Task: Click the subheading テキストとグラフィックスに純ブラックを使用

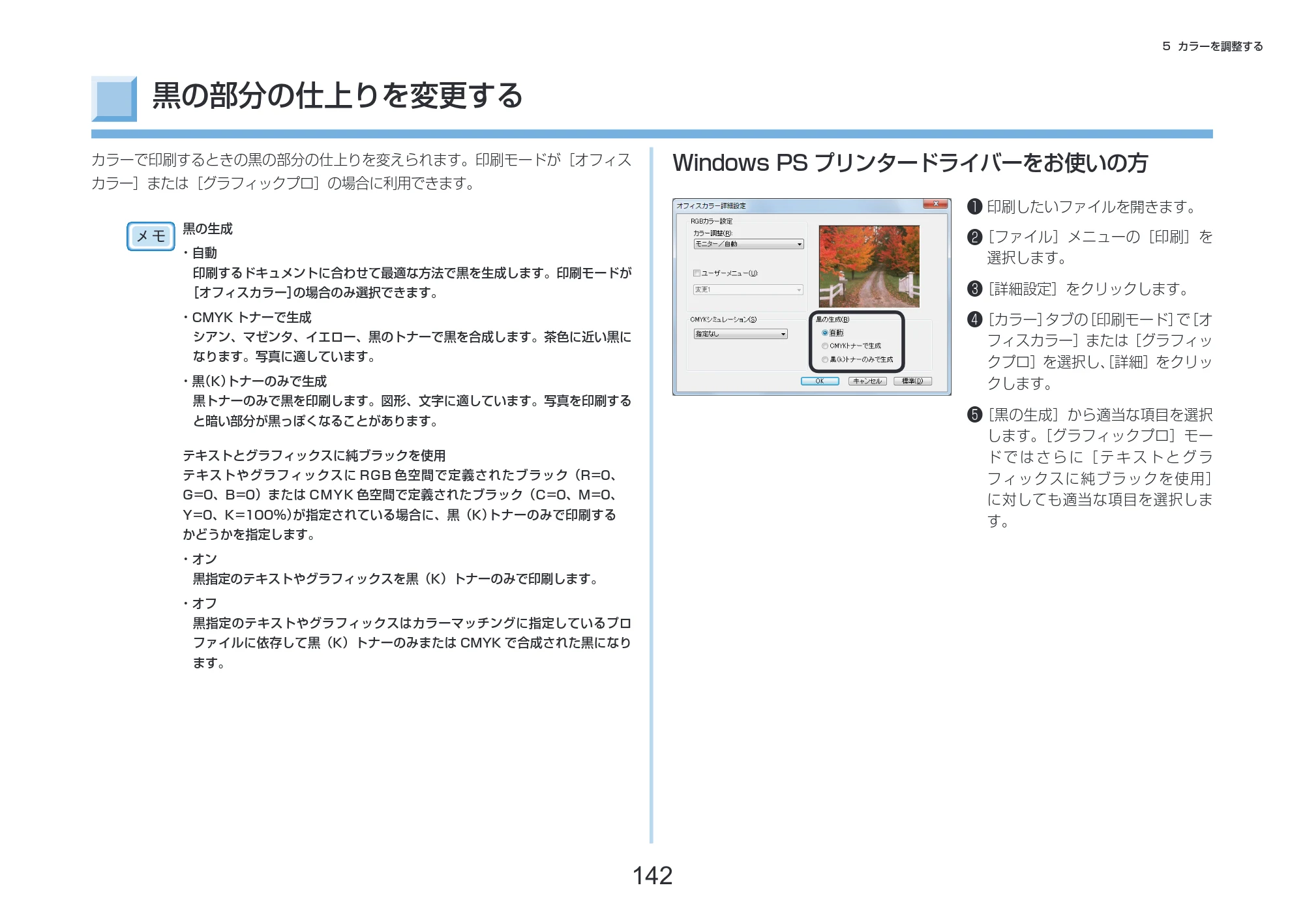Action: tap(314, 456)
